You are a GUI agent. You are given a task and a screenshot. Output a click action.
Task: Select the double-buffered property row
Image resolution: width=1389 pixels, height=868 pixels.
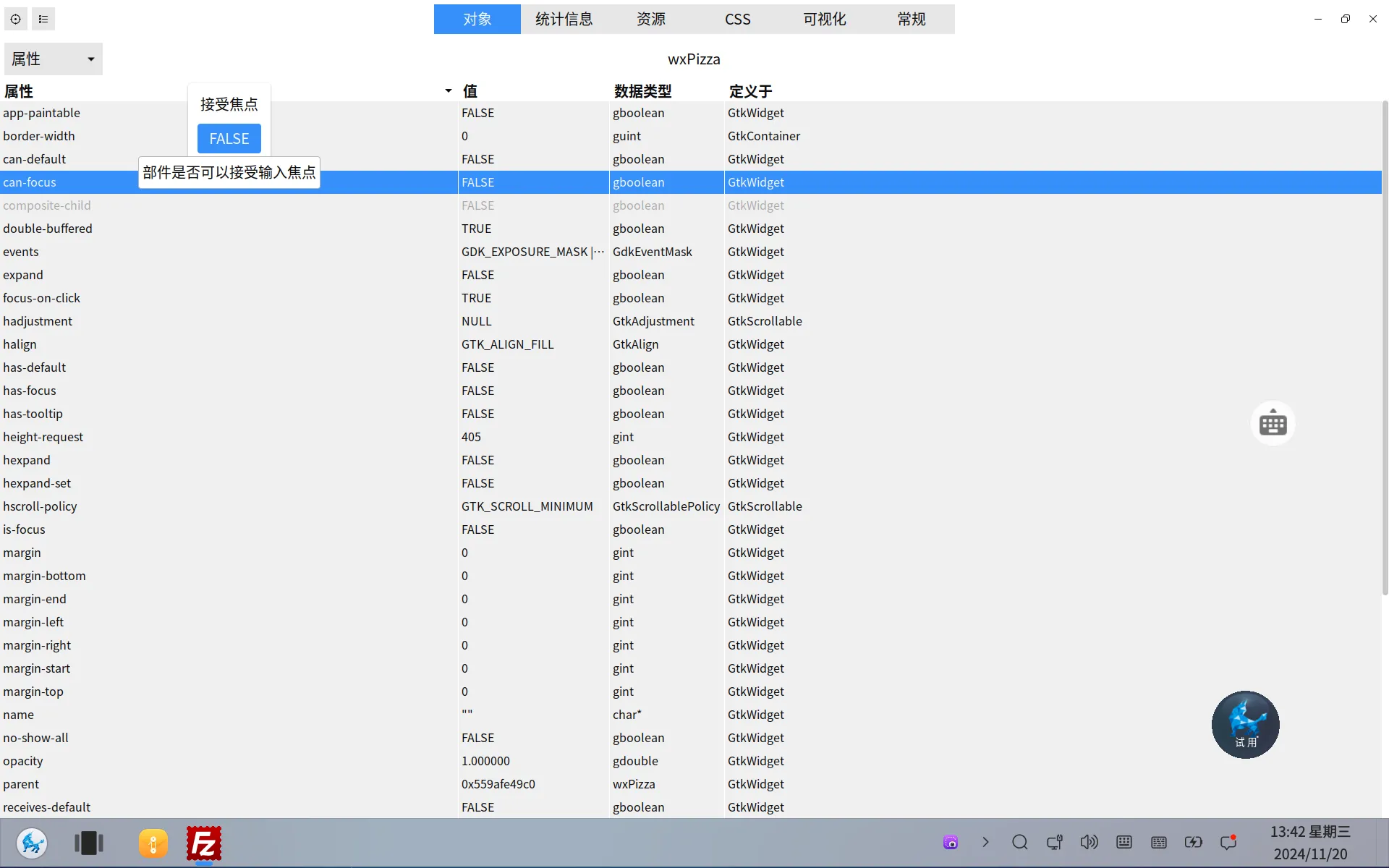pyautogui.click(x=691, y=229)
